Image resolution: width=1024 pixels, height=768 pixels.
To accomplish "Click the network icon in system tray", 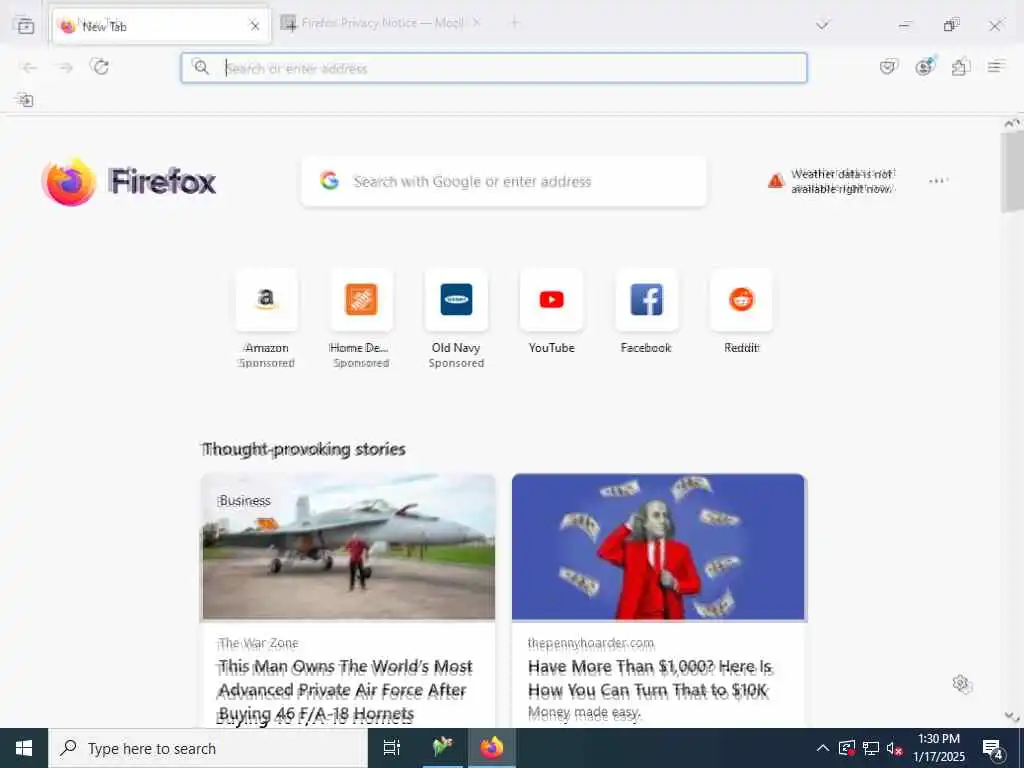I will click(871, 748).
